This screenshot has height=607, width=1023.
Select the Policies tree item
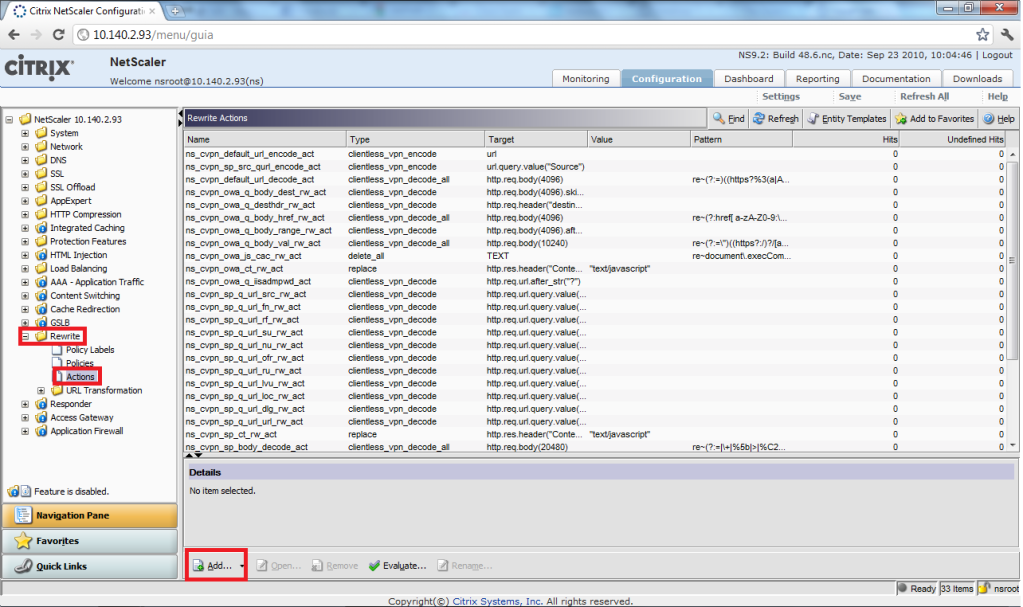pyautogui.click(x=80, y=364)
